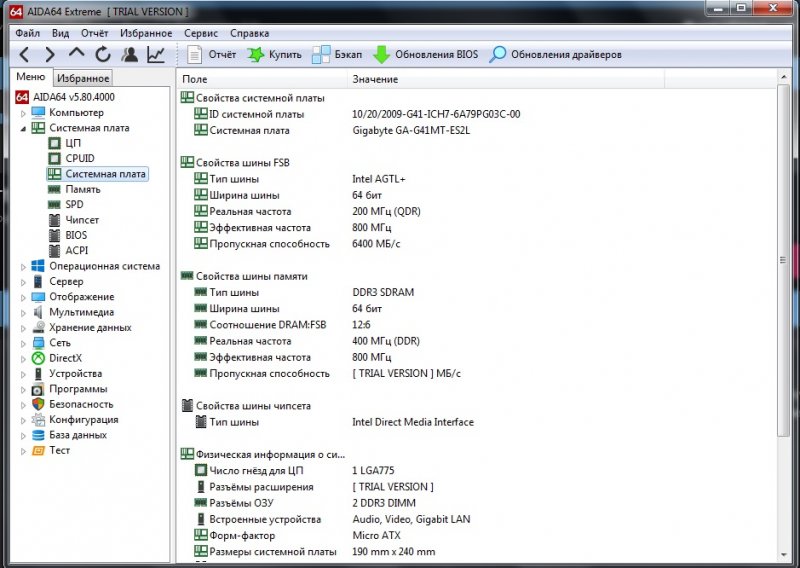Collapse the Системная плата tree node
The image size is (800, 568).
[23, 128]
